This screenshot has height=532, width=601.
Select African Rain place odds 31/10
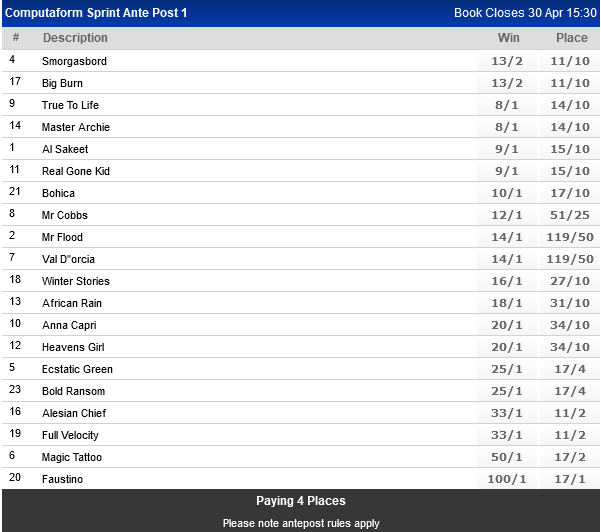click(x=571, y=303)
